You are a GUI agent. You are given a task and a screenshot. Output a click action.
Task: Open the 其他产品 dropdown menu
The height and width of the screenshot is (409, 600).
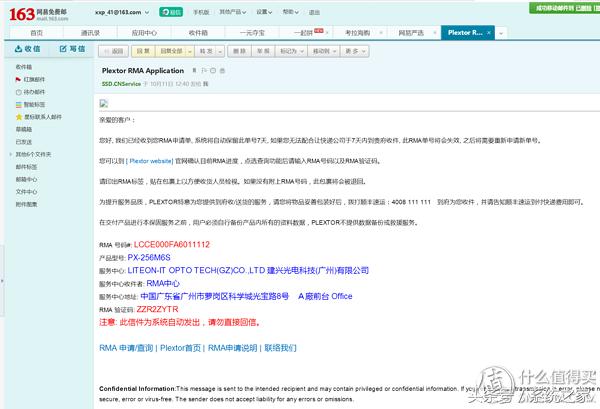[232, 12]
